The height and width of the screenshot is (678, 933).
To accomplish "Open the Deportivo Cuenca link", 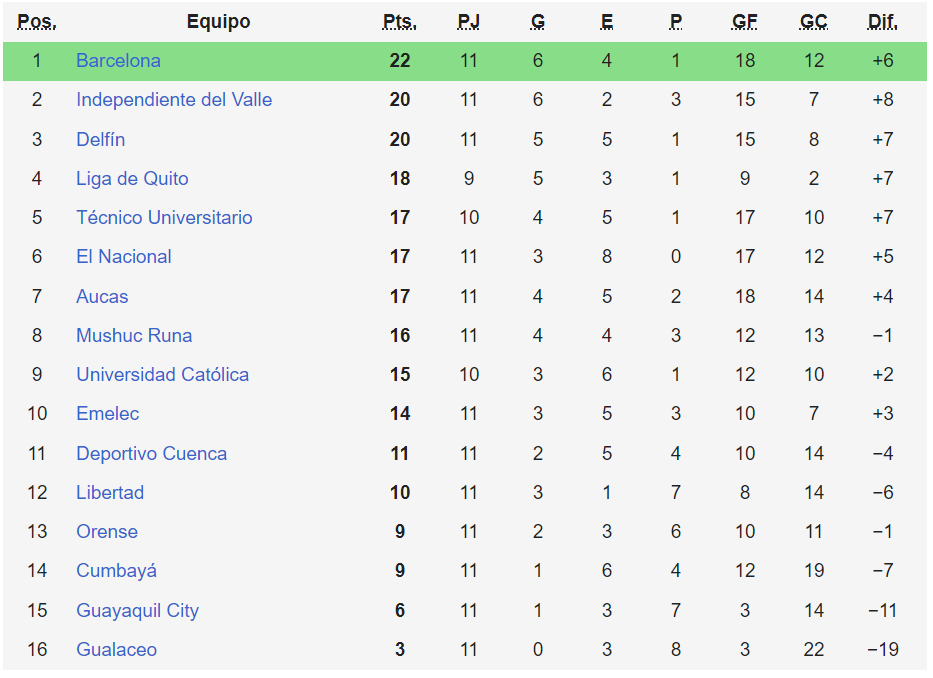I will [x=151, y=454].
